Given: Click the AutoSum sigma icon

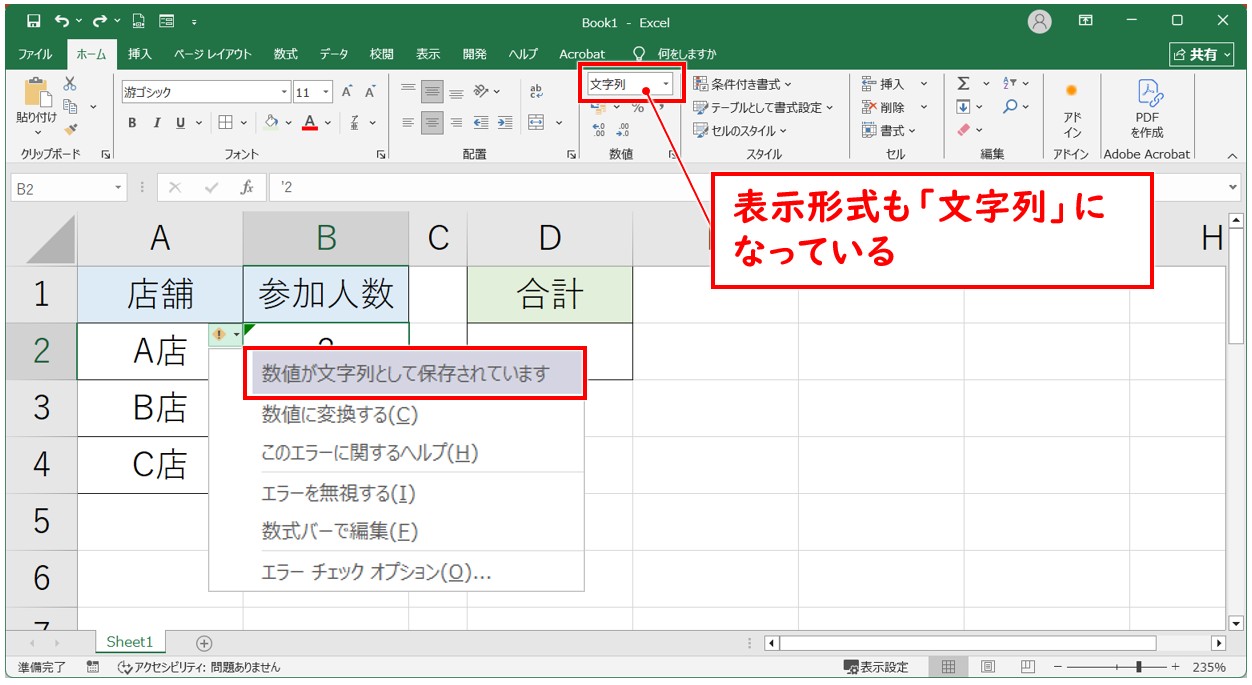Looking at the screenshot, I should coord(964,84).
